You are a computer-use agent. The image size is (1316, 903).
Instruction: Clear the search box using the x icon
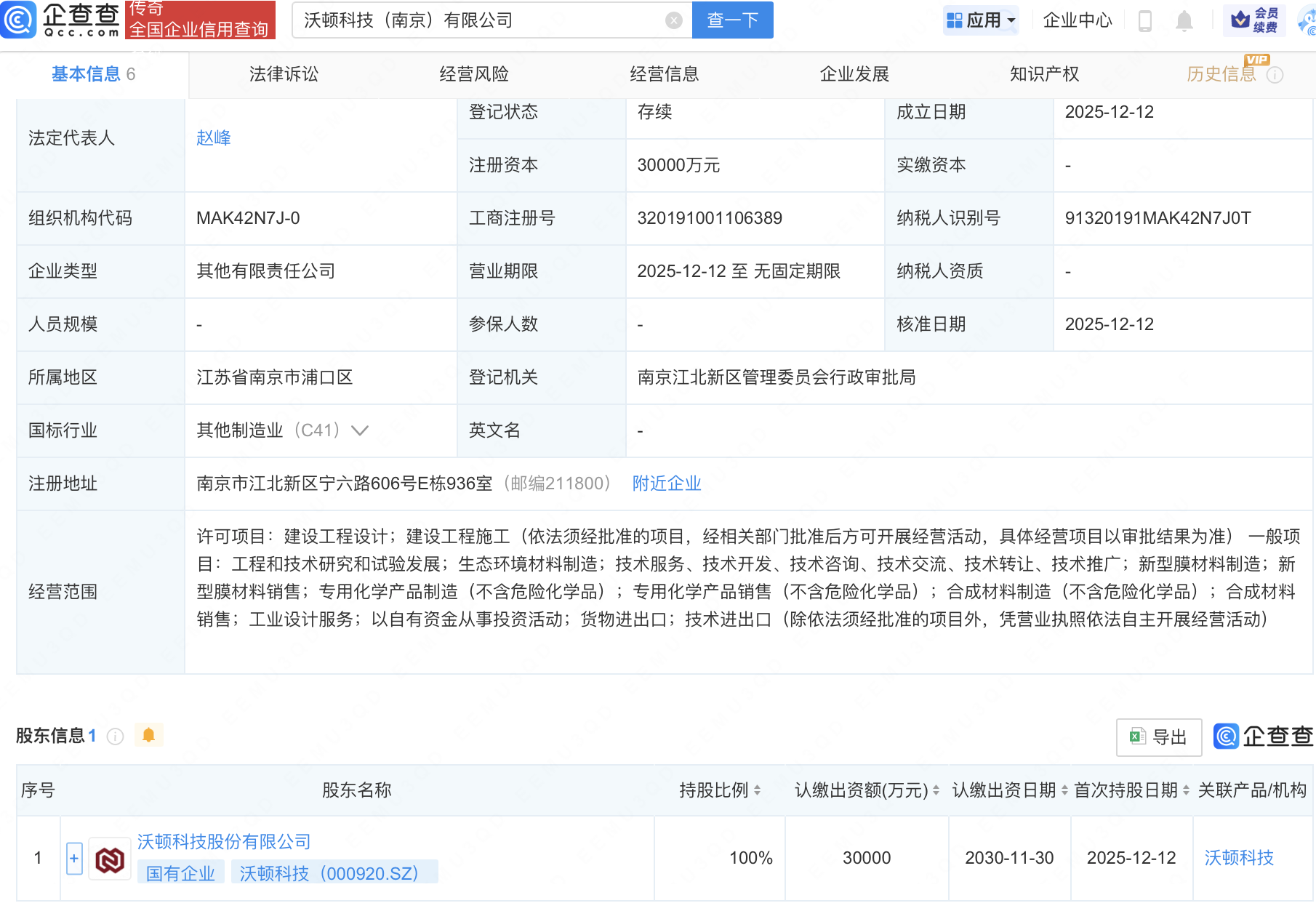point(673,20)
